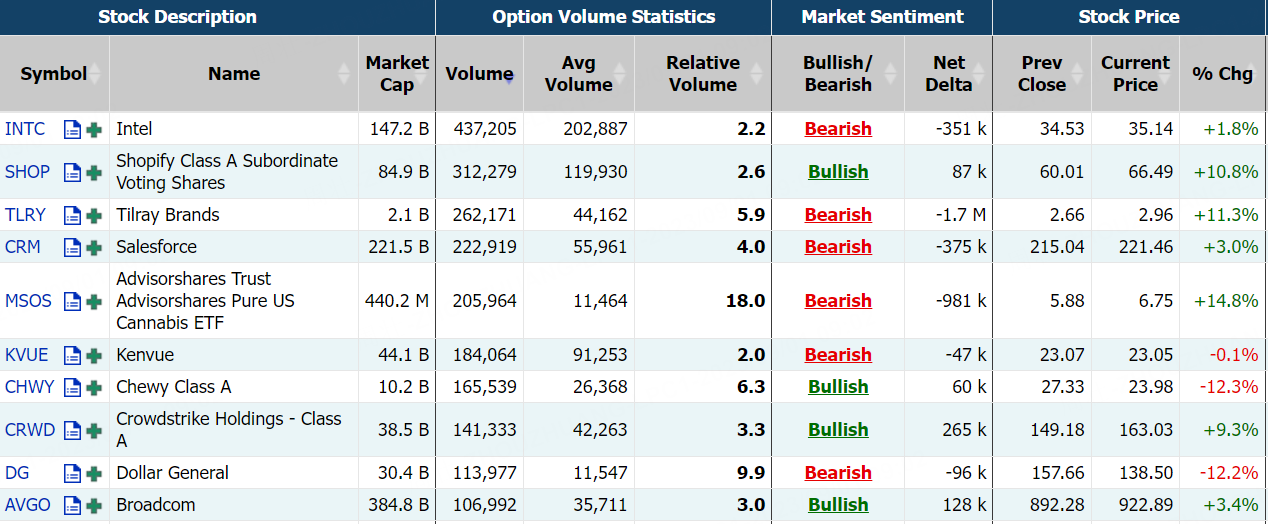
Task: Sort by the Relative Volume column header
Action: 702,74
